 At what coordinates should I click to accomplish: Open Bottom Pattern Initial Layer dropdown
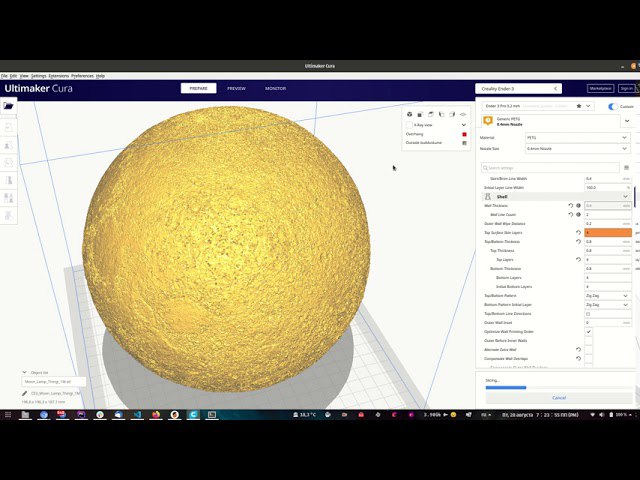tap(608, 305)
